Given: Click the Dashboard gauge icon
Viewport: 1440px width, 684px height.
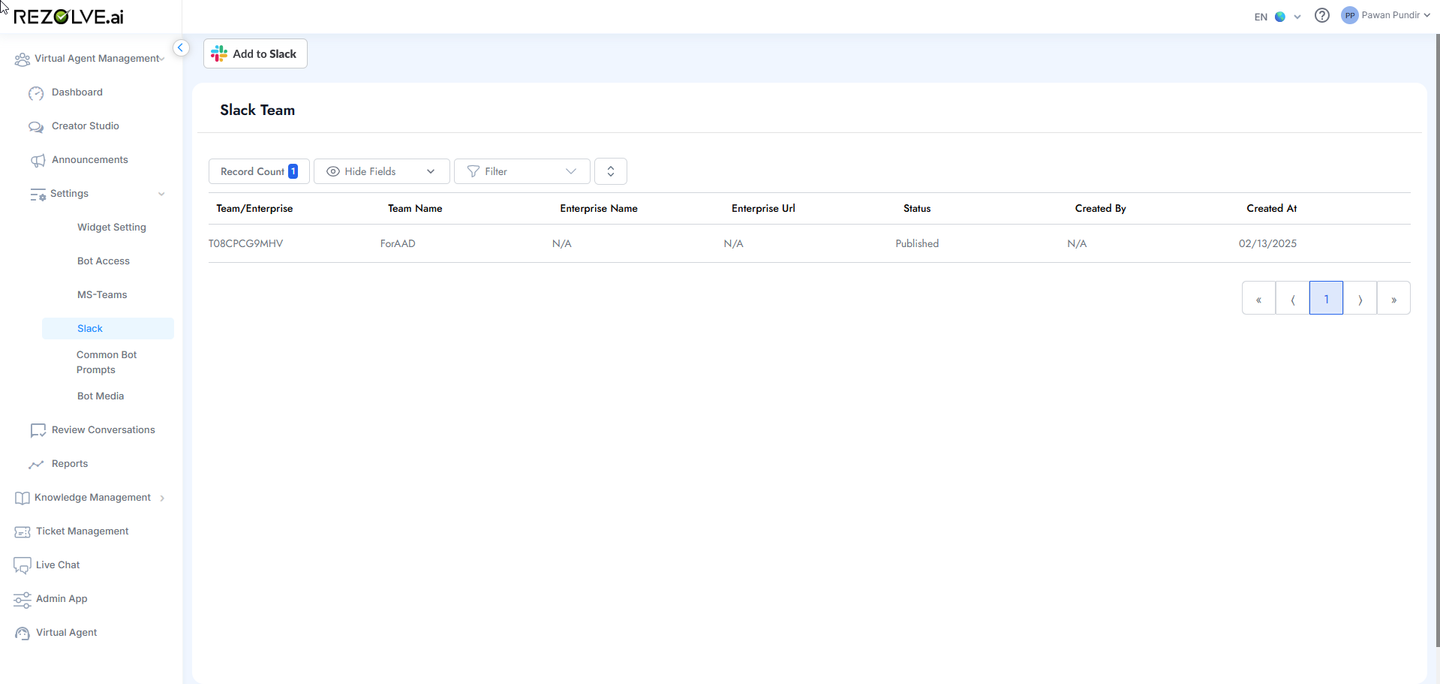Looking at the screenshot, I should point(36,93).
